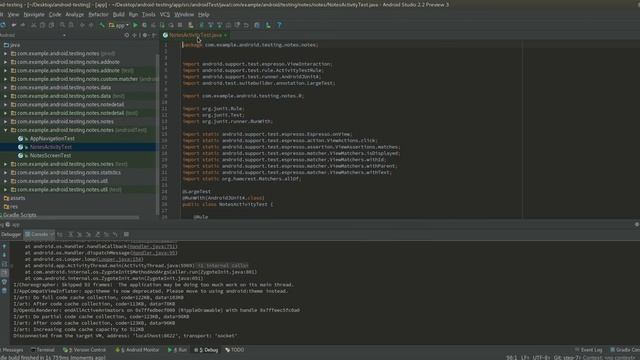
Task: Expand com.example.android.testing.notes.util package
Action: [6, 181]
